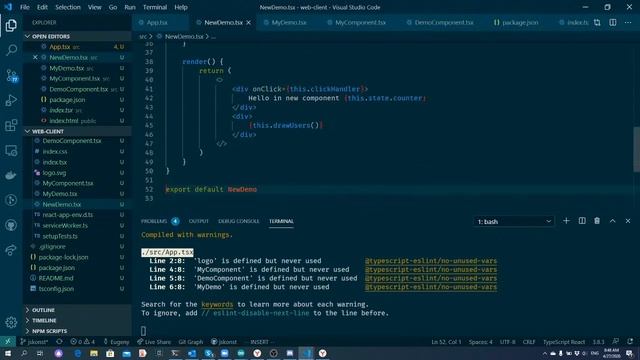Close NewDemo.tsx in Open Editors list
This screenshot has height=360, width=640.
coord(35,58)
